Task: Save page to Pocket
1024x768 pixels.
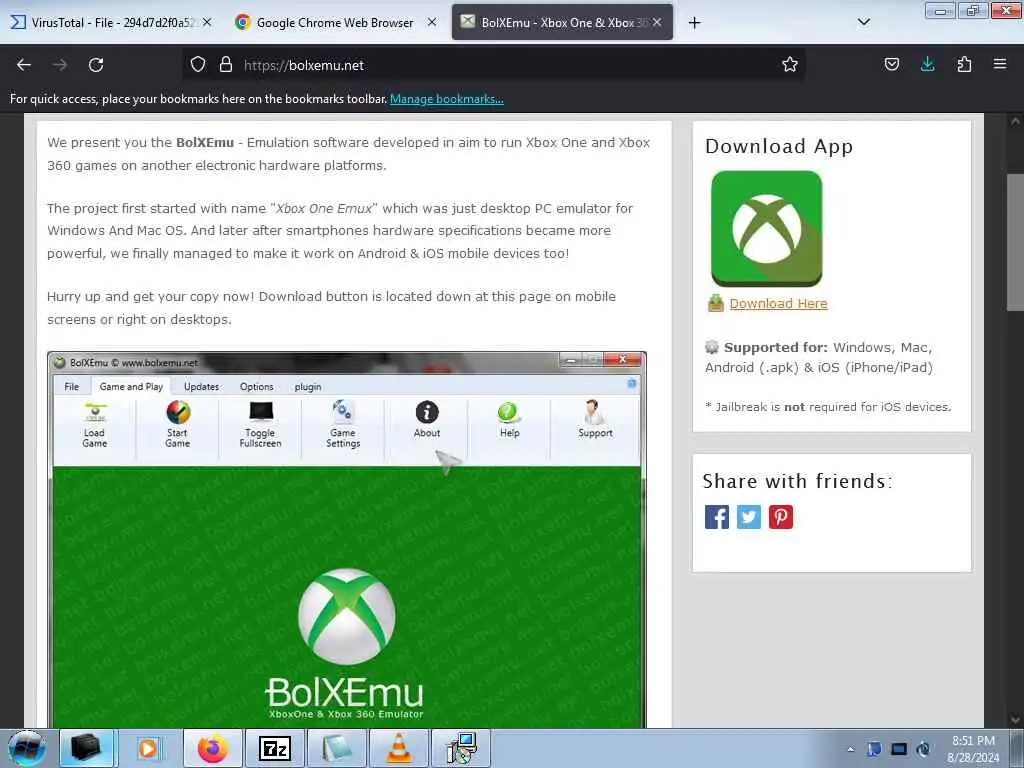Action: (x=891, y=65)
